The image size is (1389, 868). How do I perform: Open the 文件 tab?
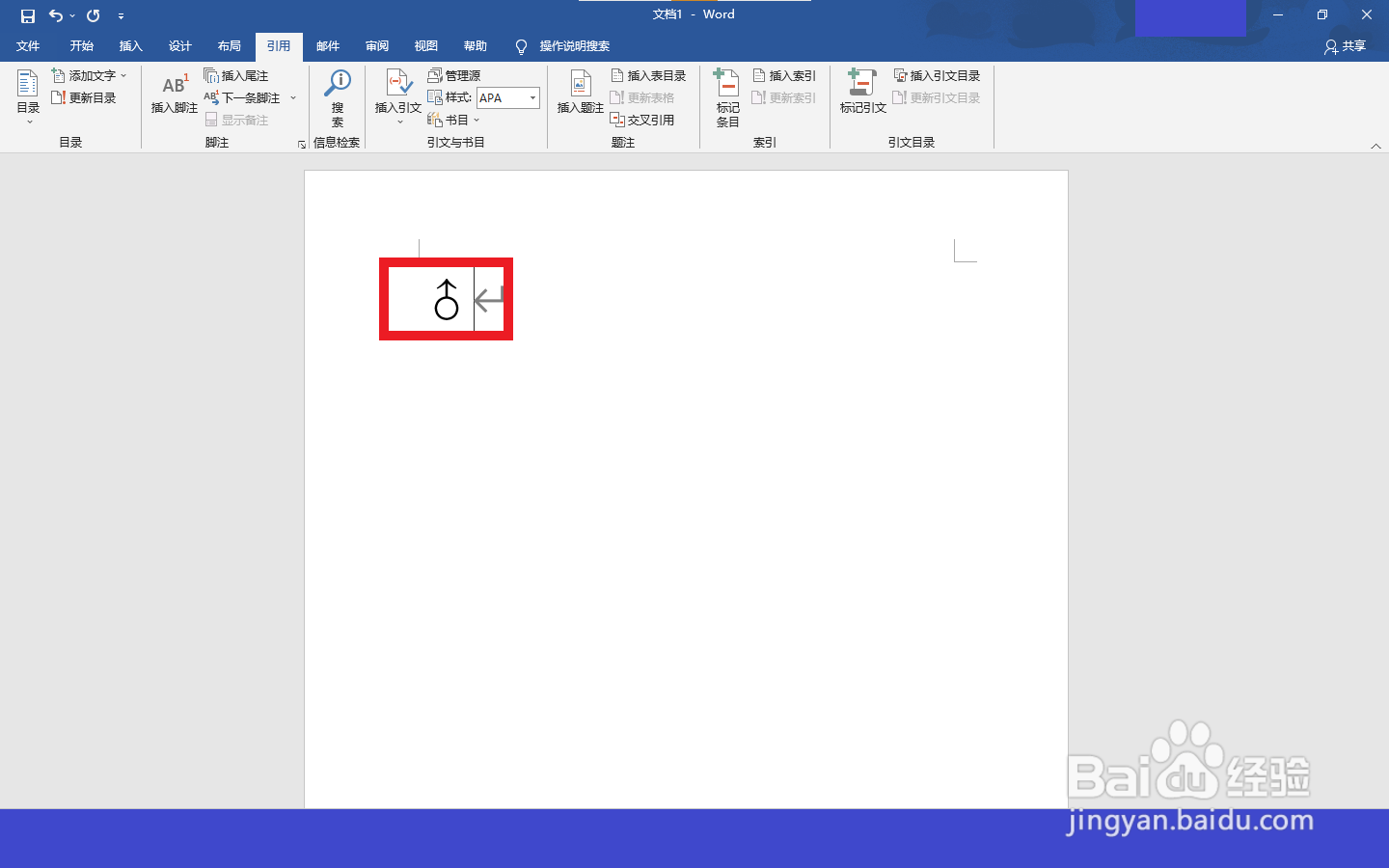pyautogui.click(x=28, y=46)
